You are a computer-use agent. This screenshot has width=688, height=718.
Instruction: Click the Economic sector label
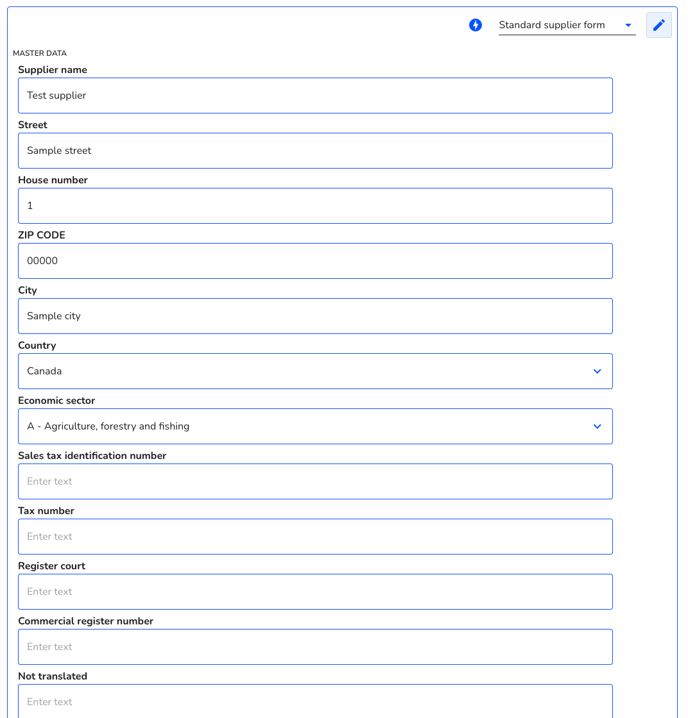point(56,401)
